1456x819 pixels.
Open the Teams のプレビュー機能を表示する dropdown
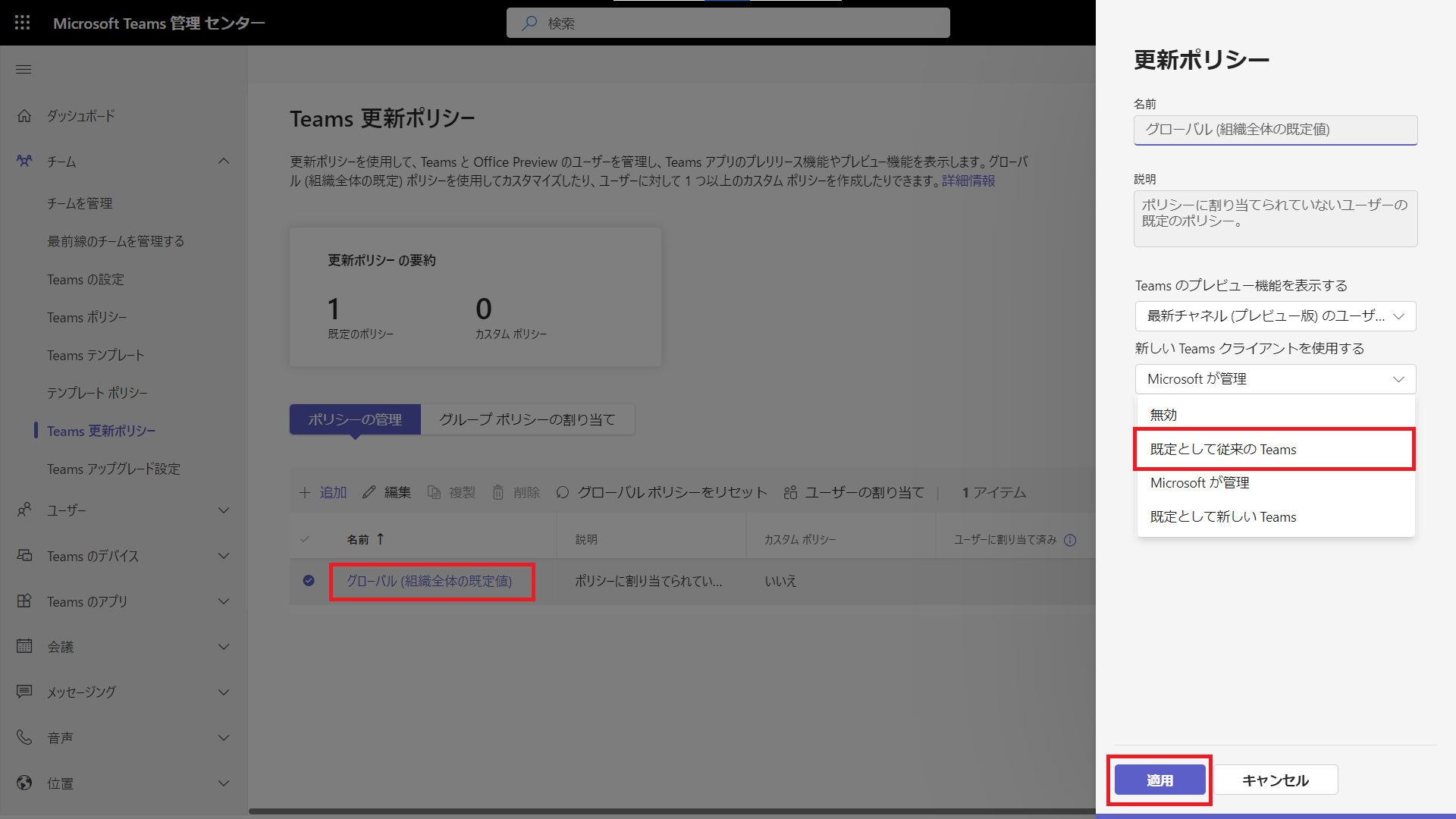[x=1276, y=316]
